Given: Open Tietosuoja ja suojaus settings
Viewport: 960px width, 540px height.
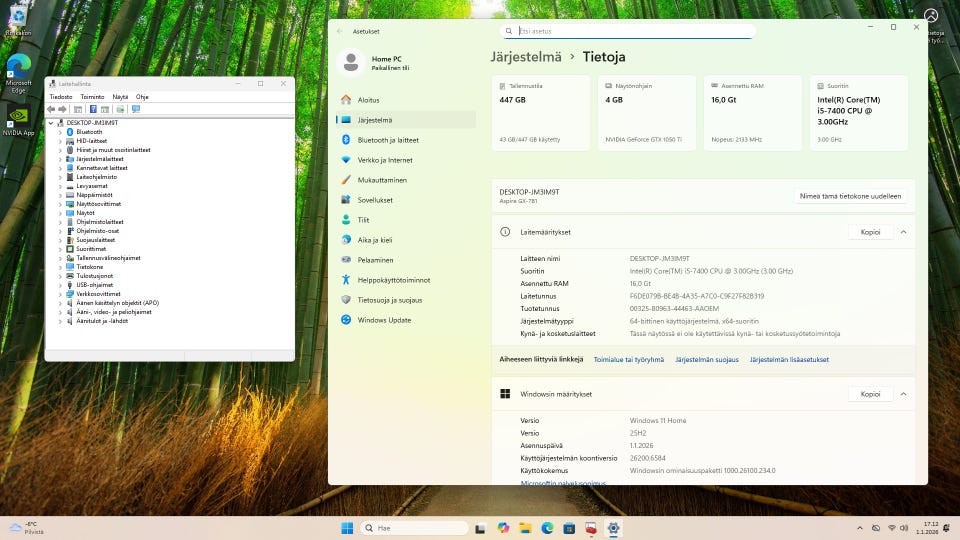Looking at the screenshot, I should [389, 299].
